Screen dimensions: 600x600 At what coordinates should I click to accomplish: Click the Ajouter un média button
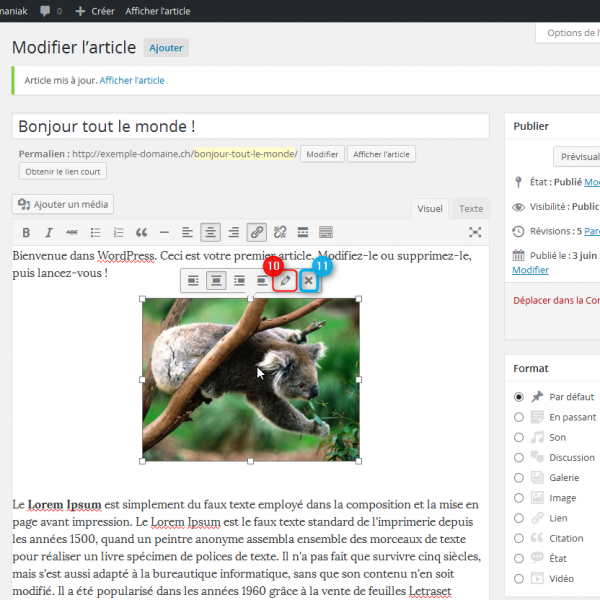coord(63,204)
